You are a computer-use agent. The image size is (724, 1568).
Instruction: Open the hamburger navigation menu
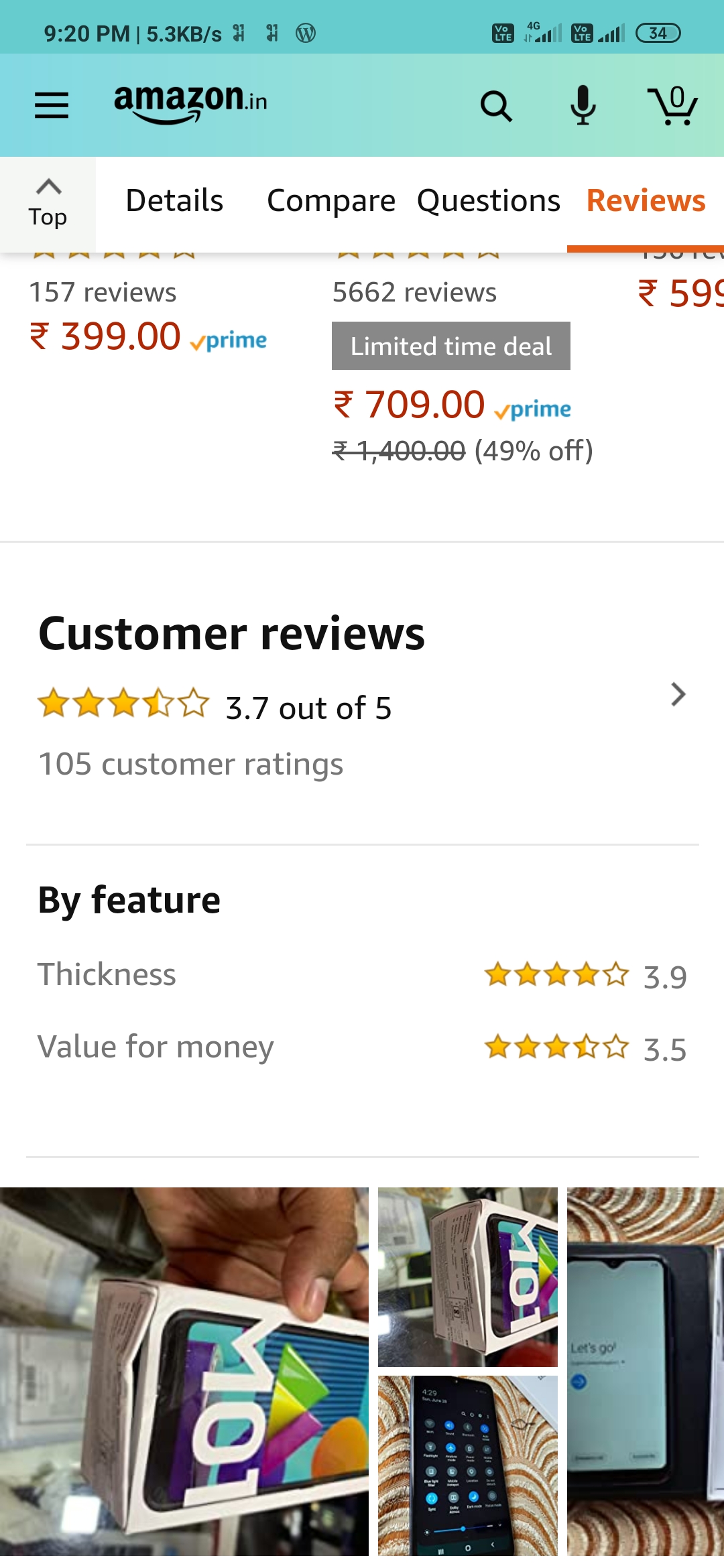click(x=52, y=105)
